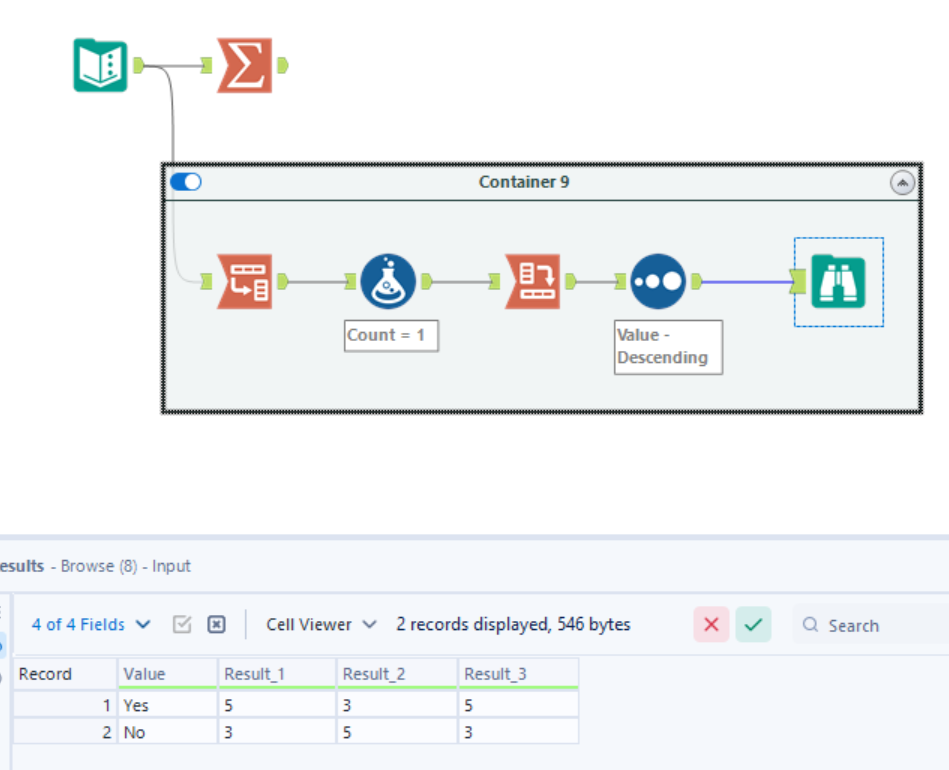949x770 pixels.
Task: Select the Input Data tool on canvas
Action: [x=100, y=62]
